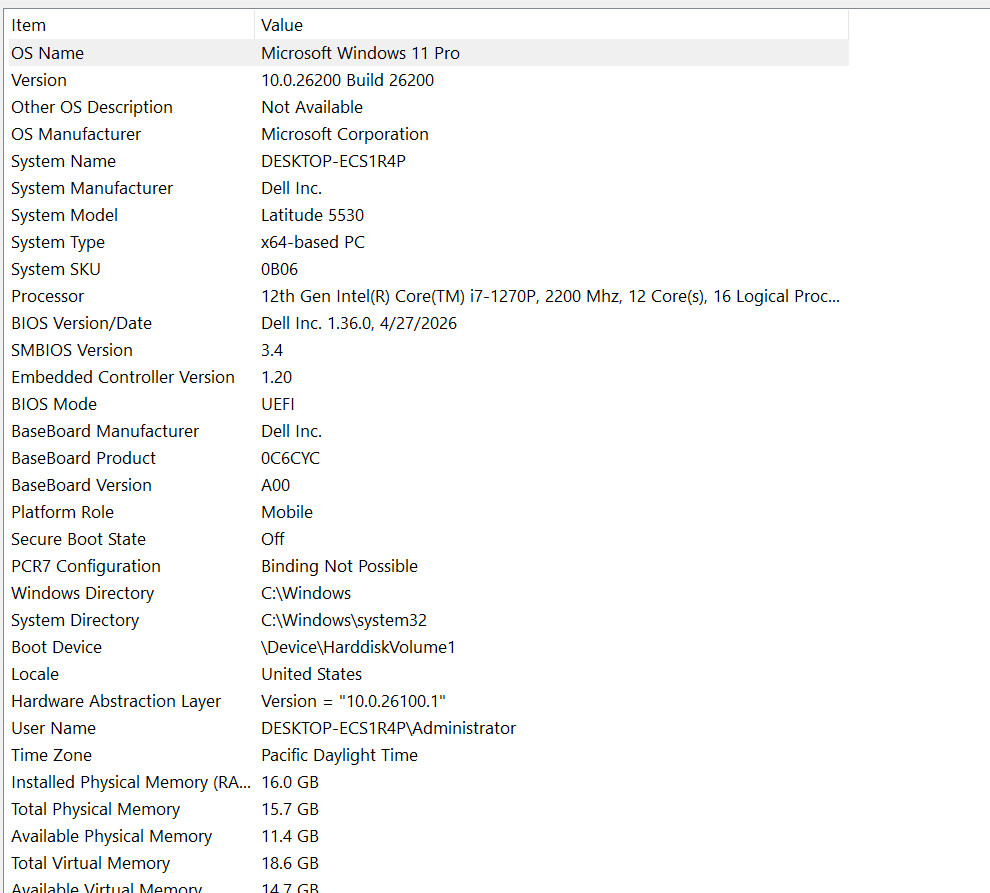
Task: Select the BaseBoard Version label
Action: click(x=81, y=486)
